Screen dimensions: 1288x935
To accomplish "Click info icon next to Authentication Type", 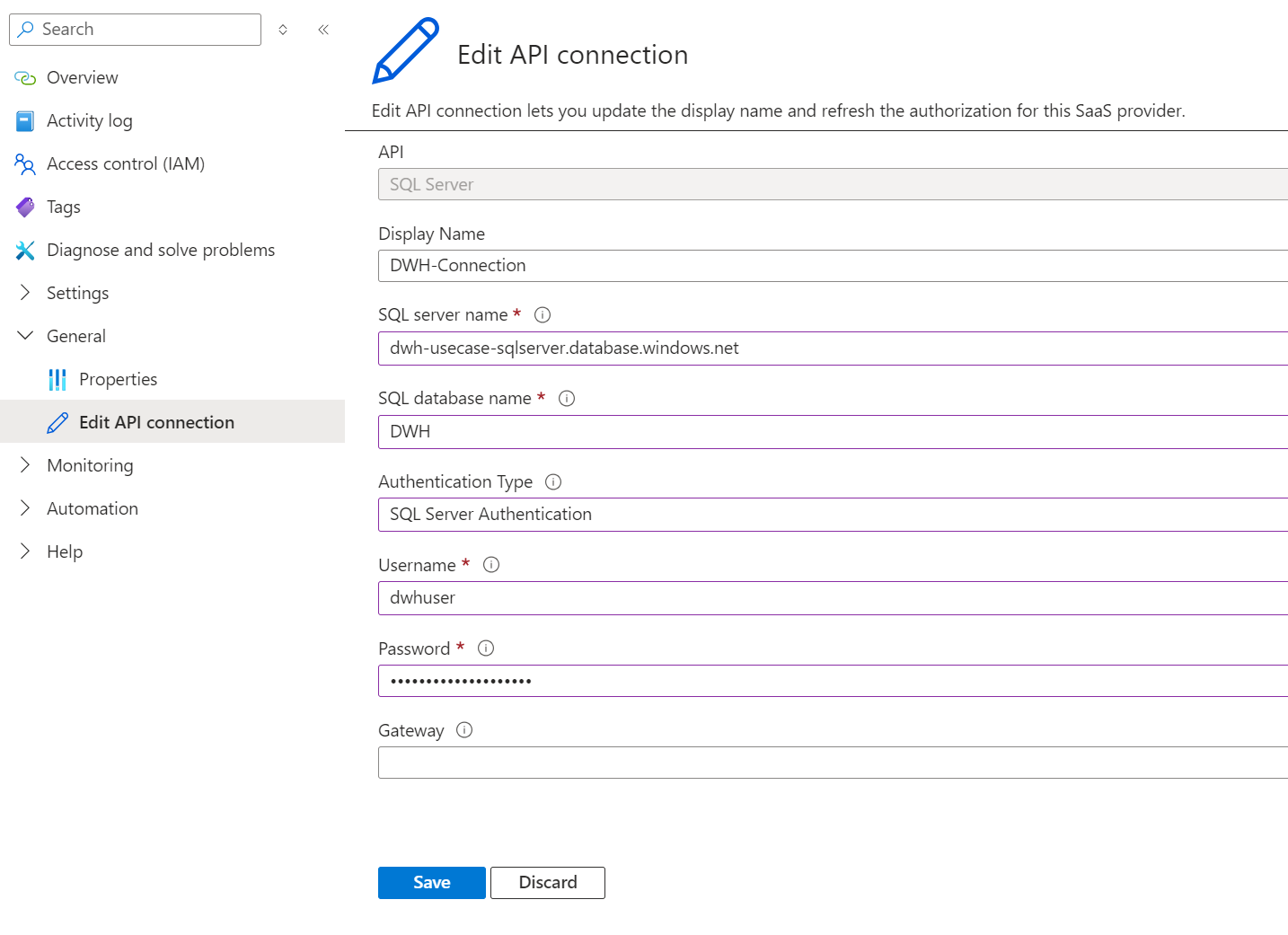I will tap(553, 482).
